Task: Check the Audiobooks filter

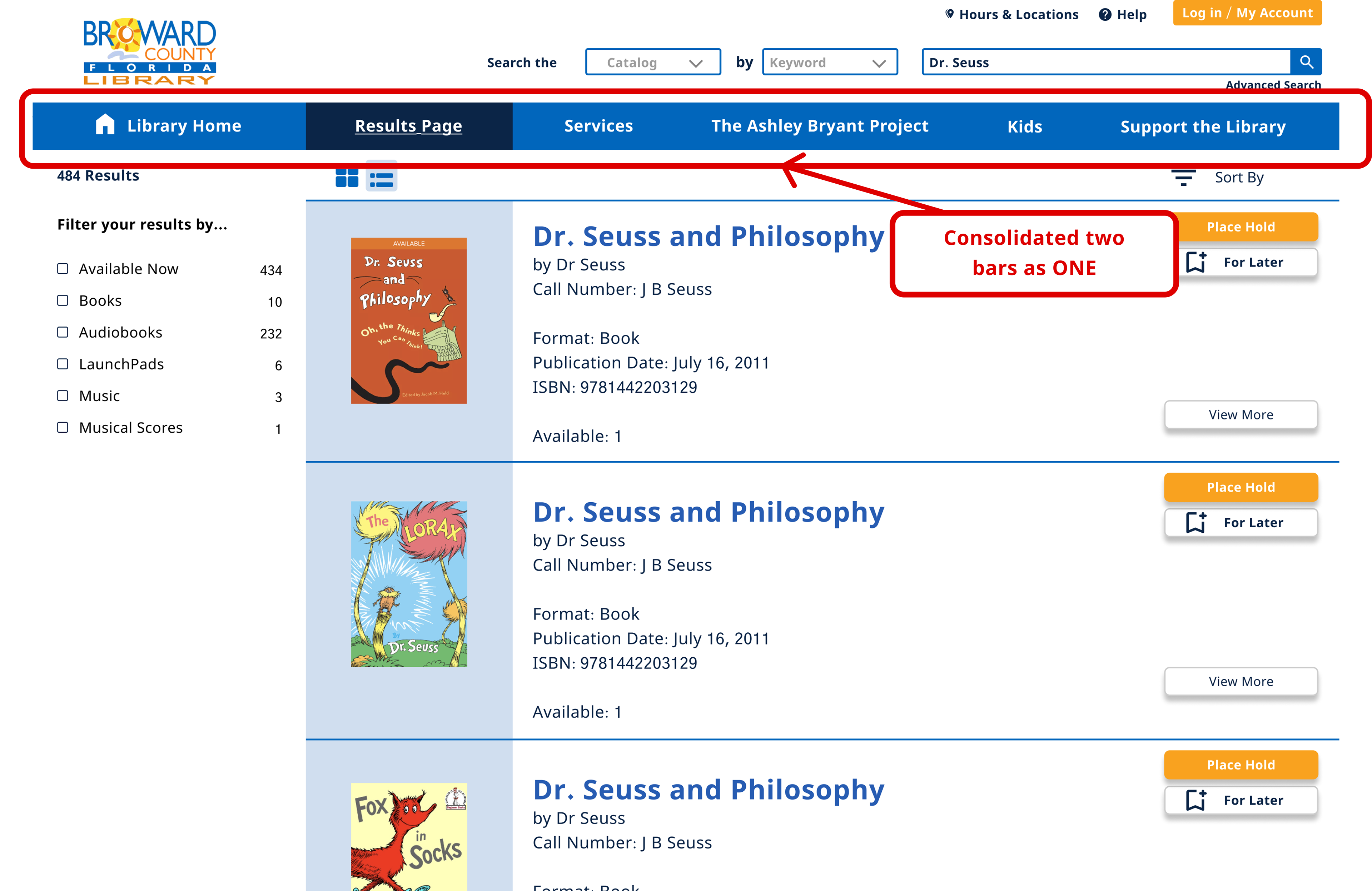Action: coord(63,332)
